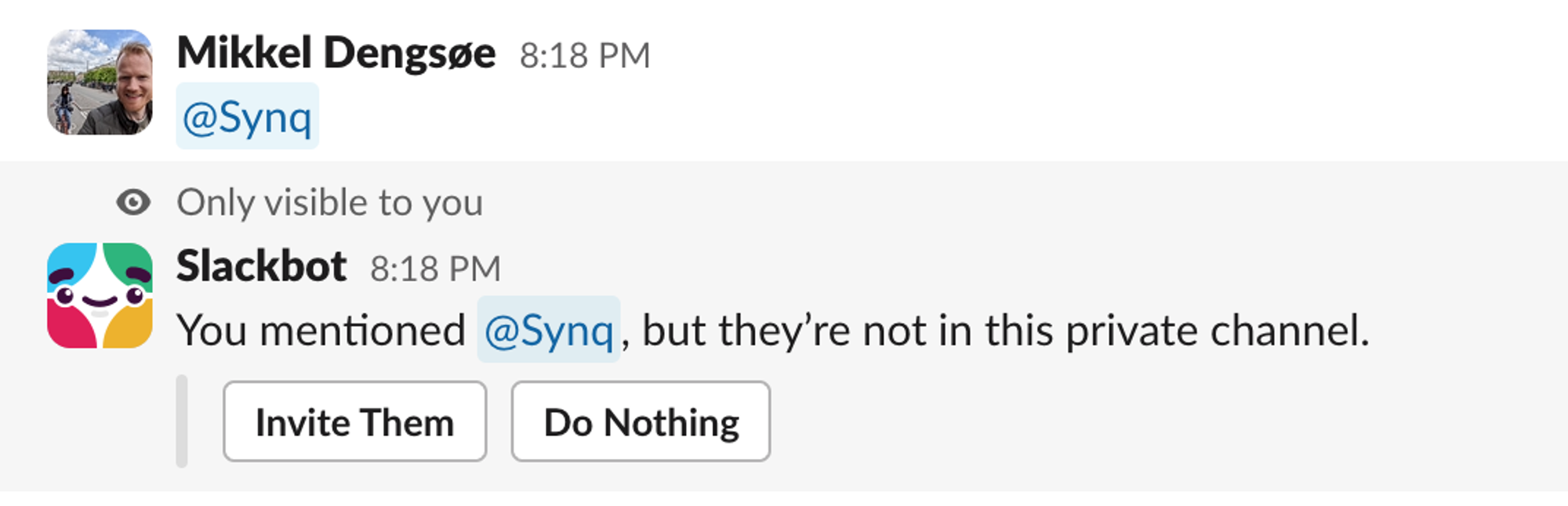
Task: Click the @Synq mention in Mikkel's message
Action: click(x=248, y=117)
